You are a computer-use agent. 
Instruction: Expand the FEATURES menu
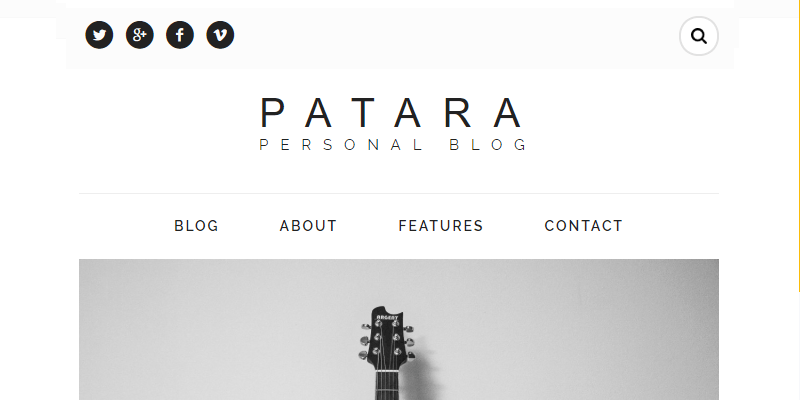pyautogui.click(x=441, y=226)
